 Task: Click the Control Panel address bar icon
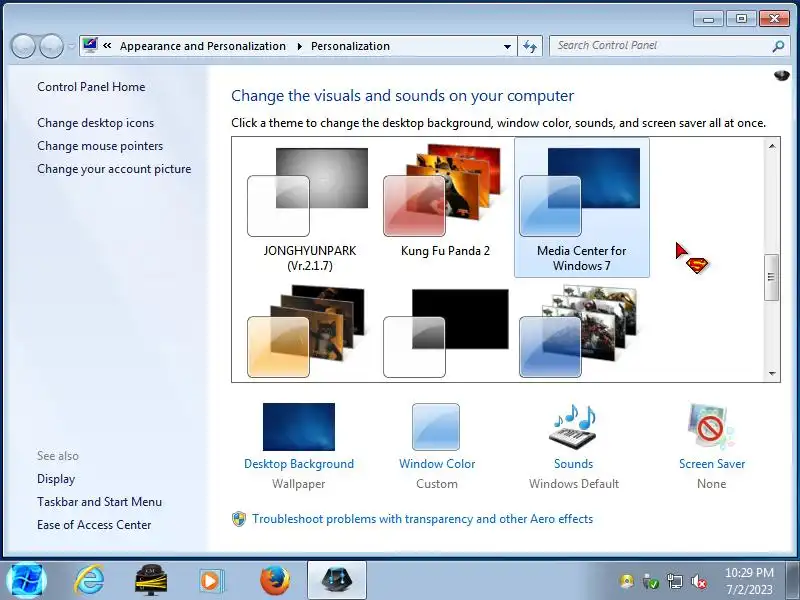[x=90, y=45]
